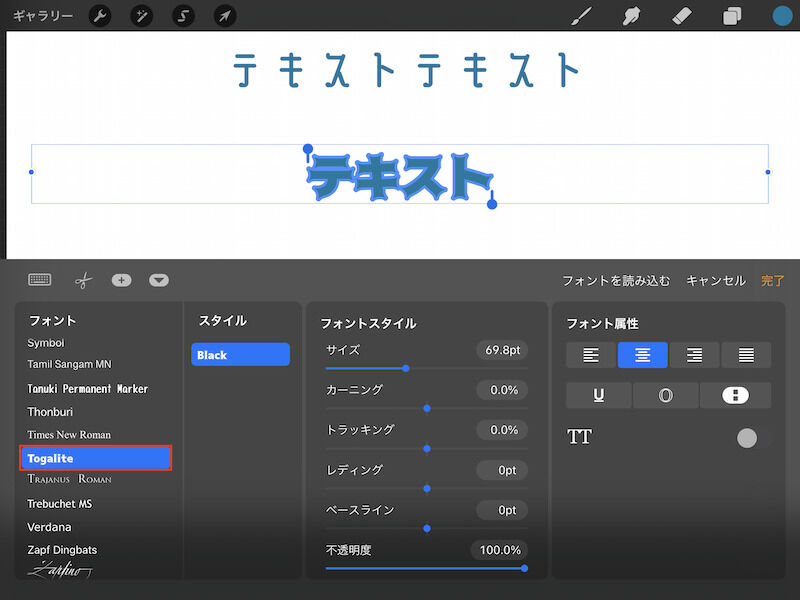This screenshot has width=800, height=600.
Task: Click the kerning (カーニング) slider handle
Action: coord(427,408)
